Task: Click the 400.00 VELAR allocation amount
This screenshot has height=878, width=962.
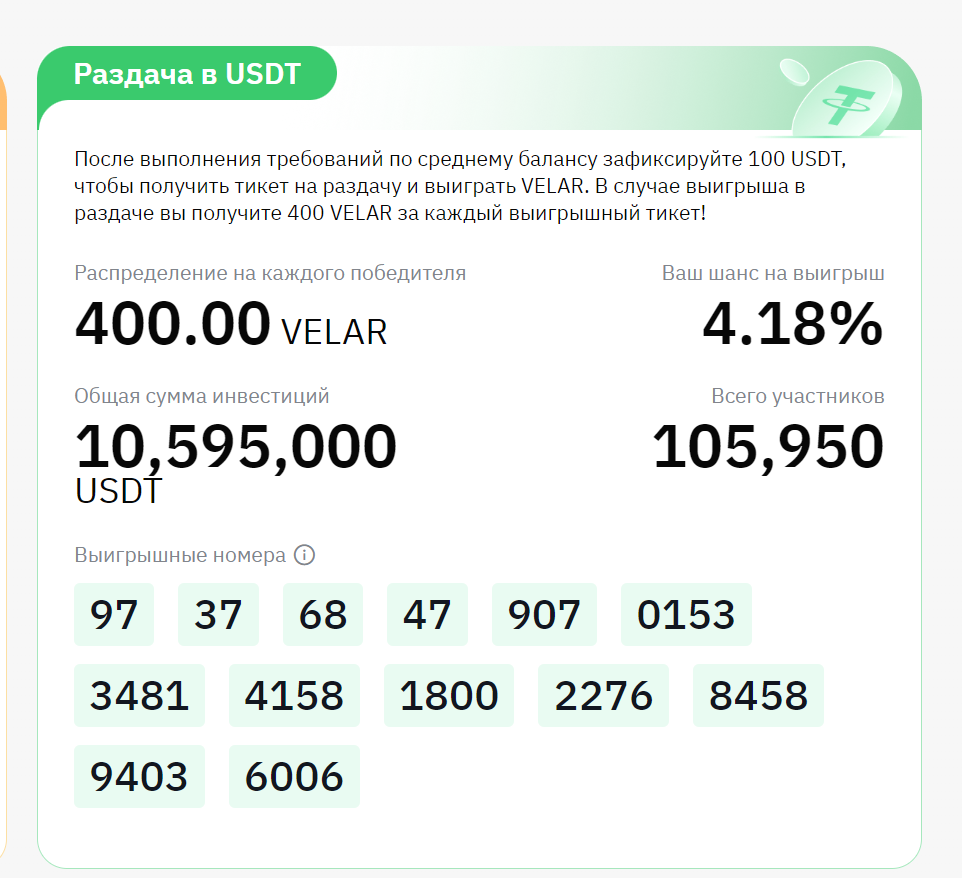Action: click(231, 323)
